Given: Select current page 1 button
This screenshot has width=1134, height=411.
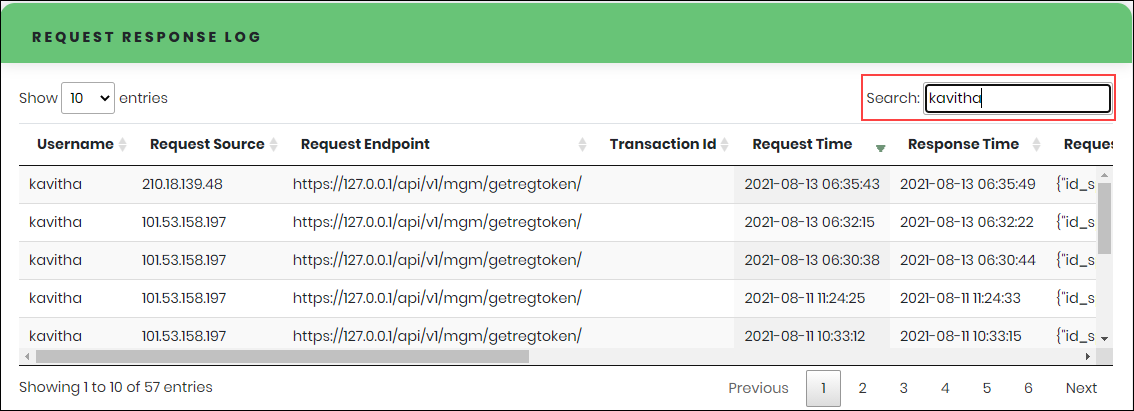Looking at the screenshot, I should pos(823,389).
